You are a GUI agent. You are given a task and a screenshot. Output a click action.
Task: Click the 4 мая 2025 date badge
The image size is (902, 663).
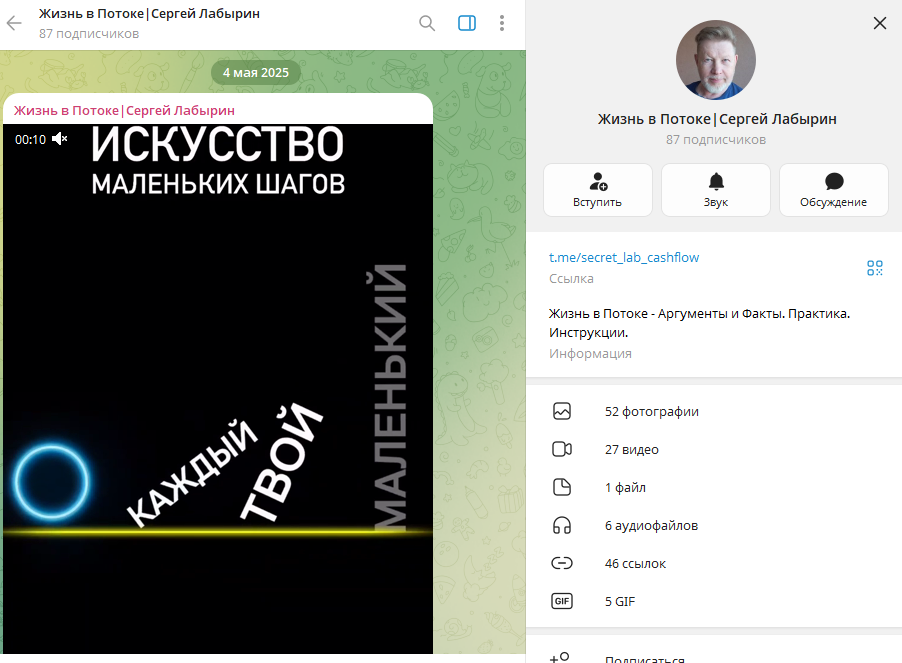click(x=255, y=73)
